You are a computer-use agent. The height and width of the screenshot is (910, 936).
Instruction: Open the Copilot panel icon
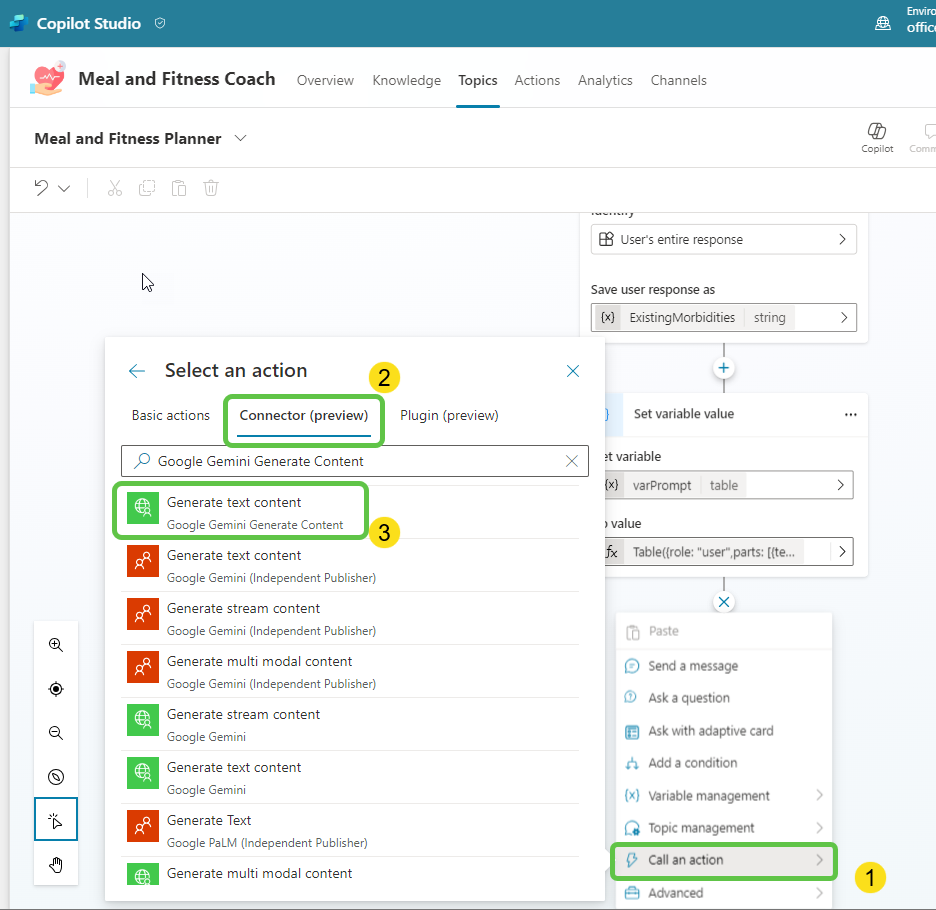click(877, 137)
